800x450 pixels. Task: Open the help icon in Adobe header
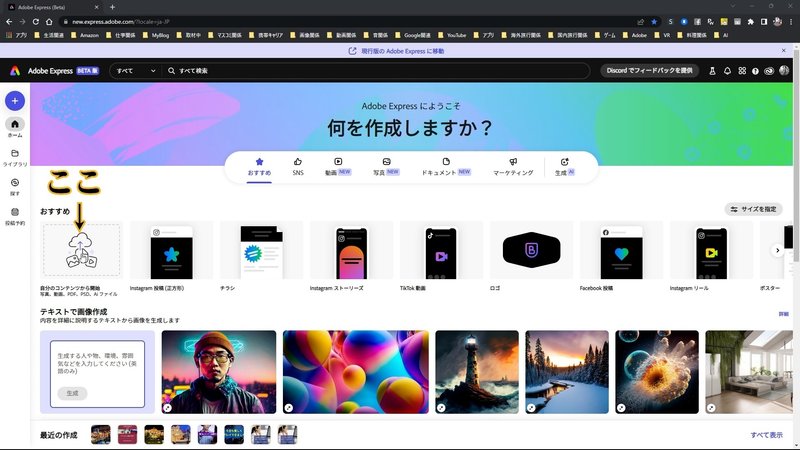pos(755,71)
